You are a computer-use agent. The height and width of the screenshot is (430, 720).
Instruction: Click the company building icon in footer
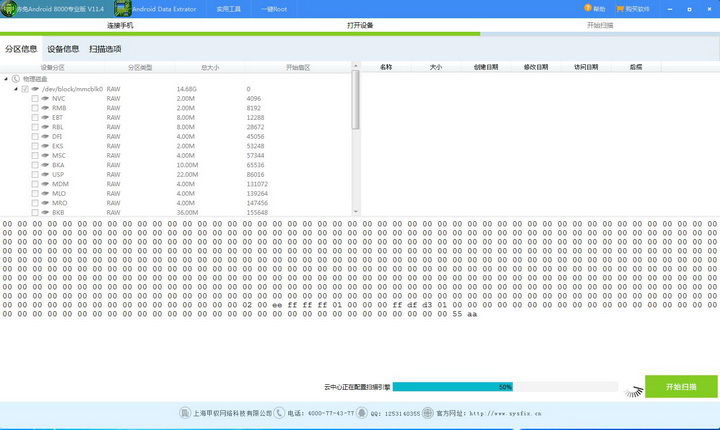pyautogui.click(x=185, y=413)
